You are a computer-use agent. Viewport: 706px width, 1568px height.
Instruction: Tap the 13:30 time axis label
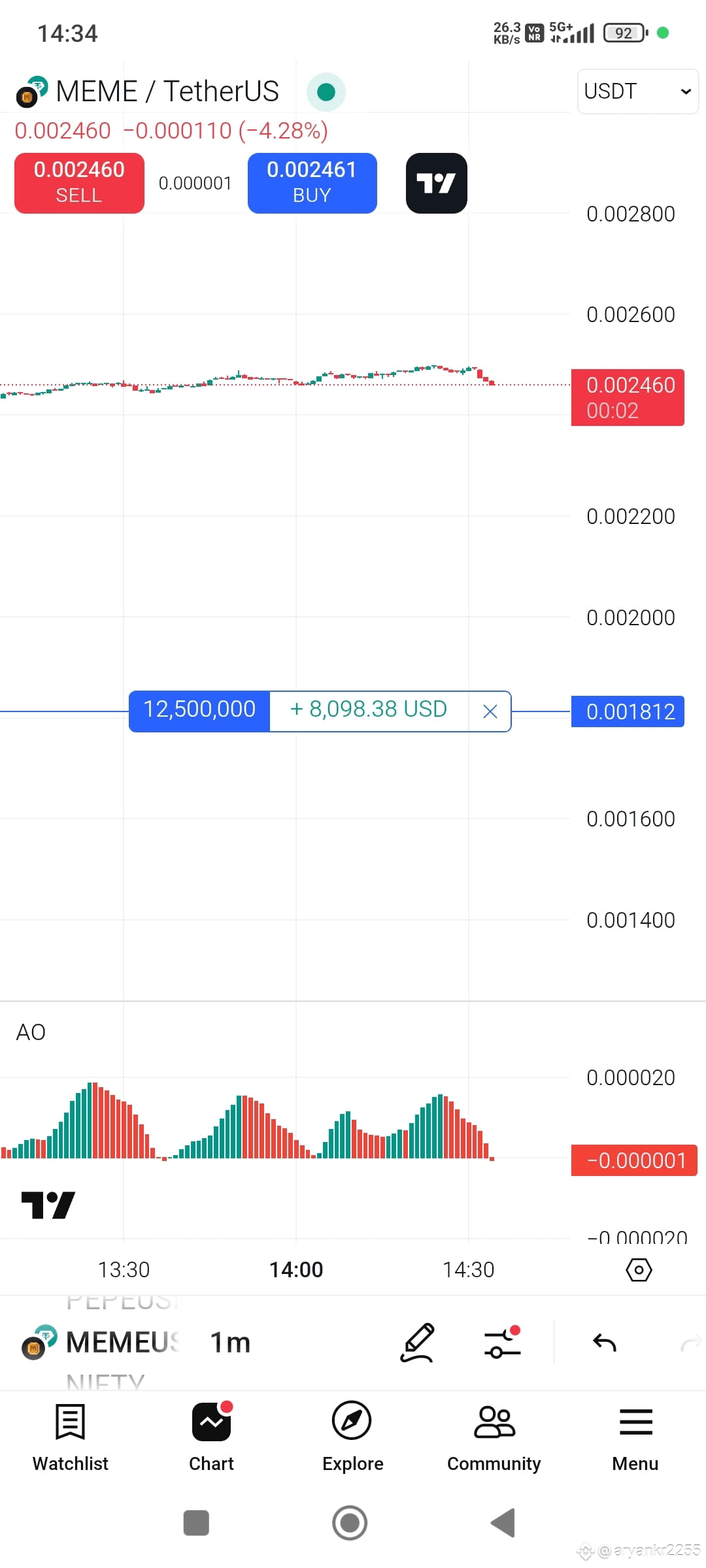coord(124,1269)
